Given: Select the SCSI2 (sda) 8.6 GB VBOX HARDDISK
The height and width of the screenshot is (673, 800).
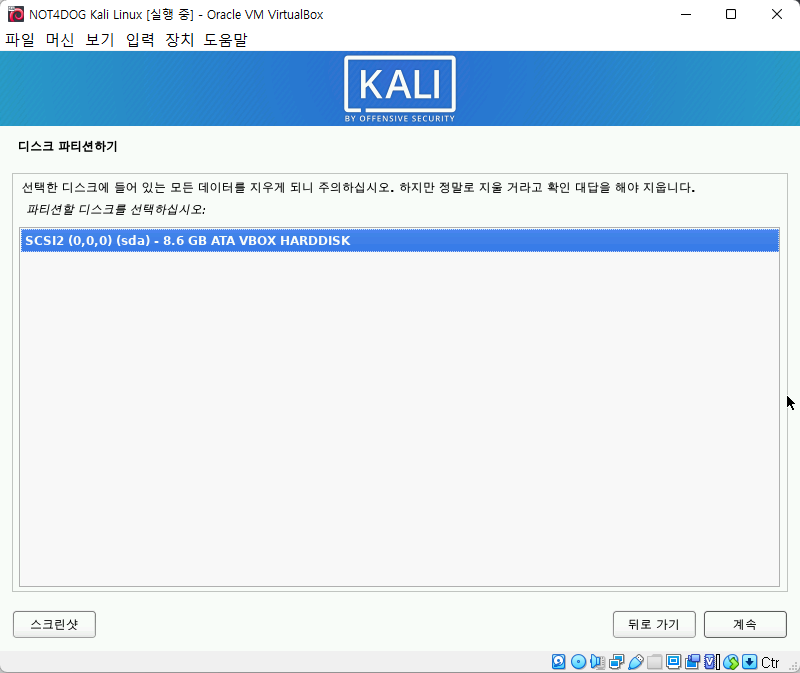Looking at the screenshot, I should (x=400, y=240).
